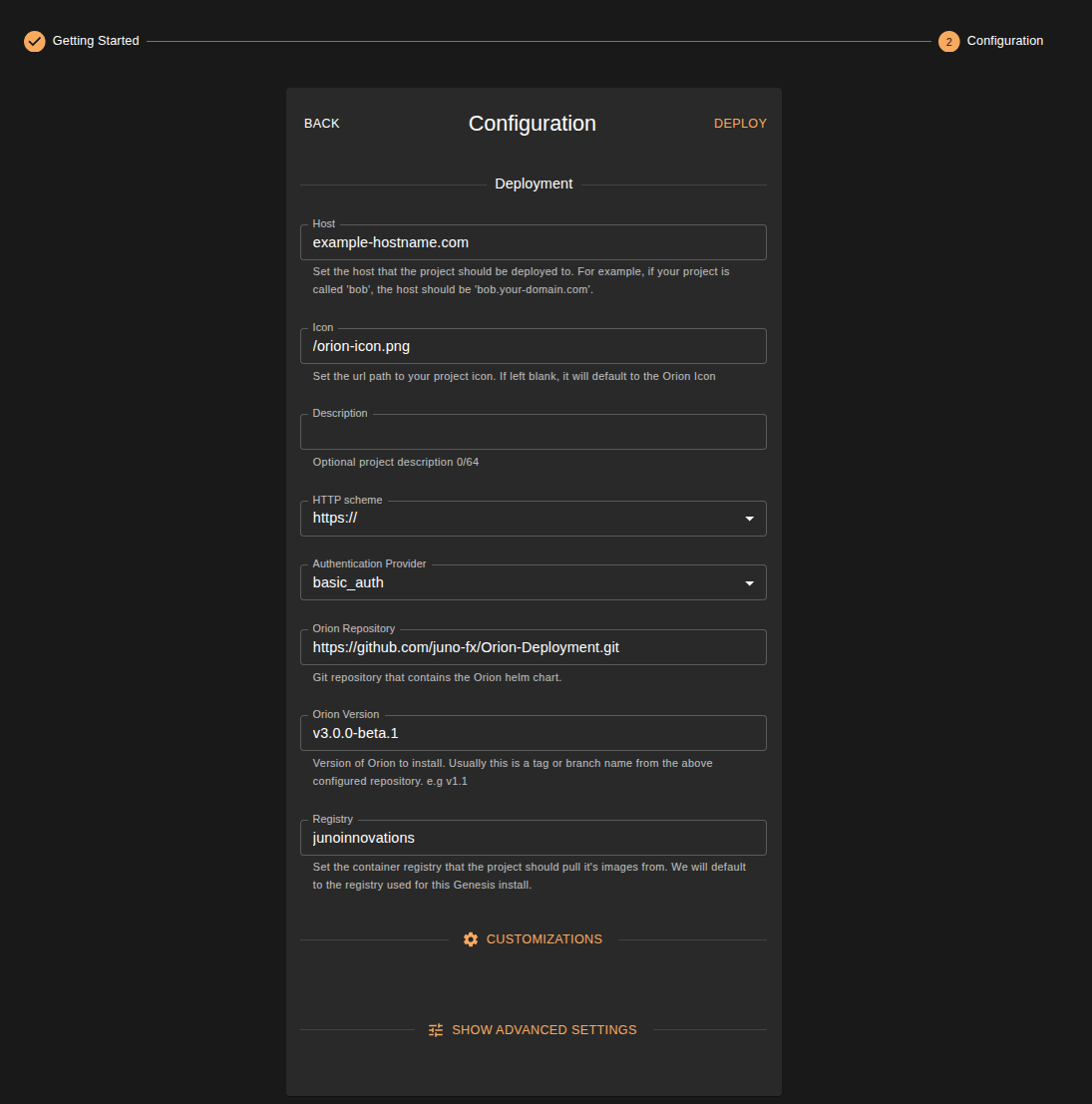Click the step 2 numbered circle icon
The width and height of the screenshot is (1092, 1104).
(947, 41)
